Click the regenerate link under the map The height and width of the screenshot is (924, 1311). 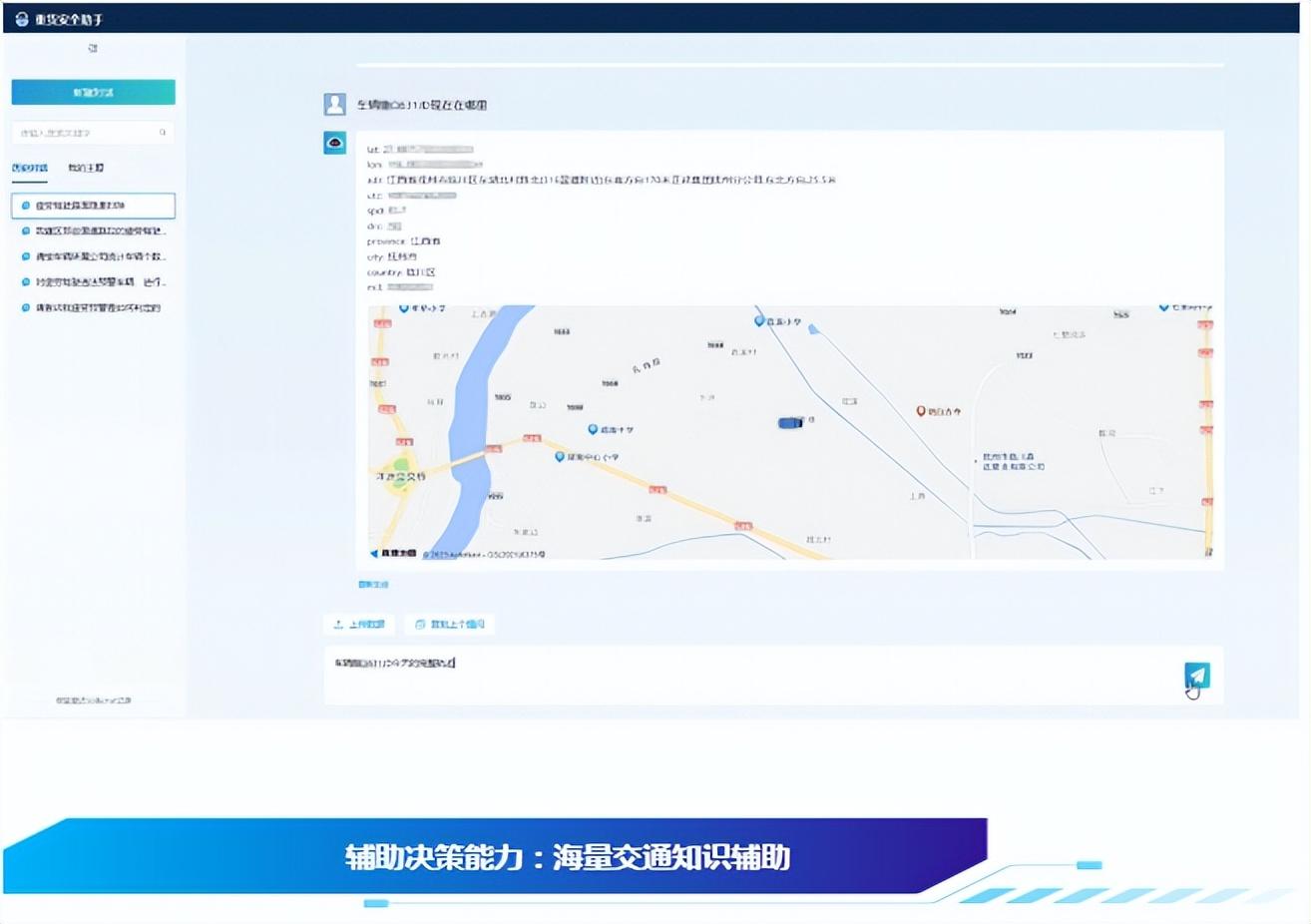point(373,584)
